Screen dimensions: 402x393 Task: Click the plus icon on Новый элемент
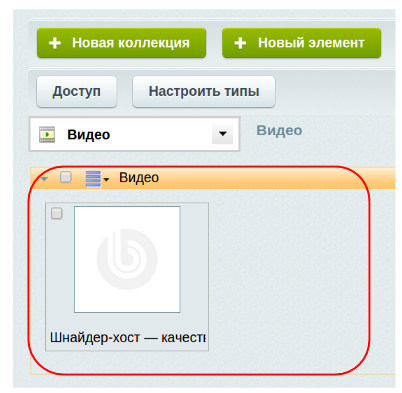tap(240, 43)
